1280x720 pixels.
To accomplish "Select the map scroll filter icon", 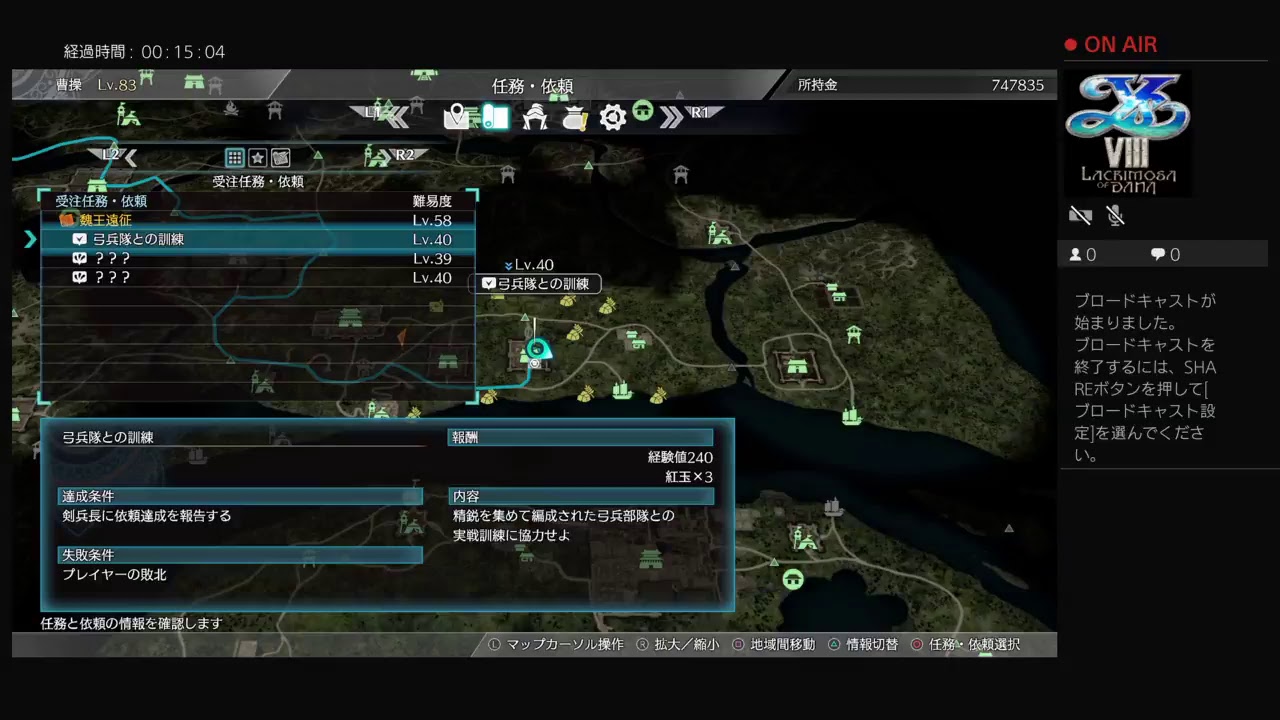I will tap(281, 158).
